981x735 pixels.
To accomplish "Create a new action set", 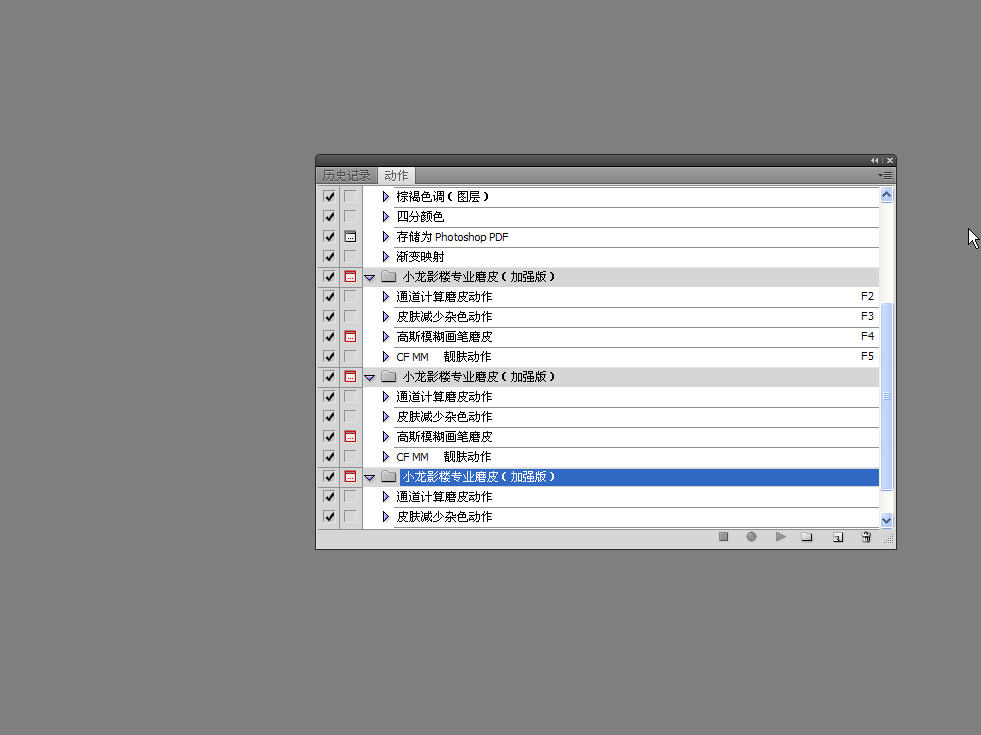I will click(807, 537).
